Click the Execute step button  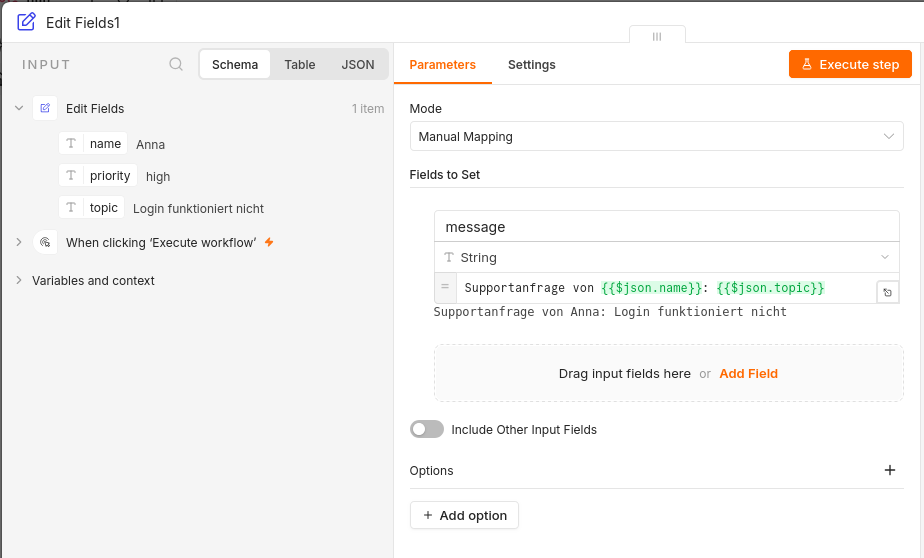click(850, 64)
